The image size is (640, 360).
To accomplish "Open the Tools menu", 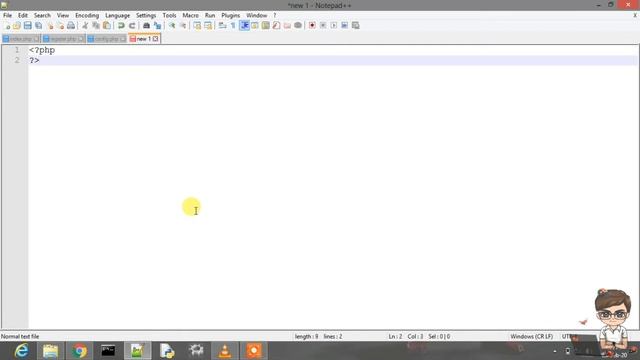I will pos(169,15).
